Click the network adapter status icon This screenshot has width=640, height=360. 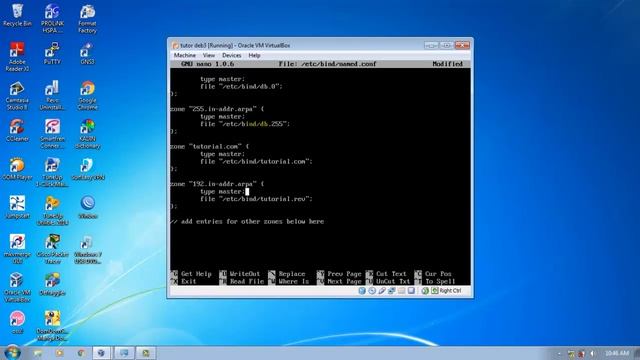click(391, 291)
